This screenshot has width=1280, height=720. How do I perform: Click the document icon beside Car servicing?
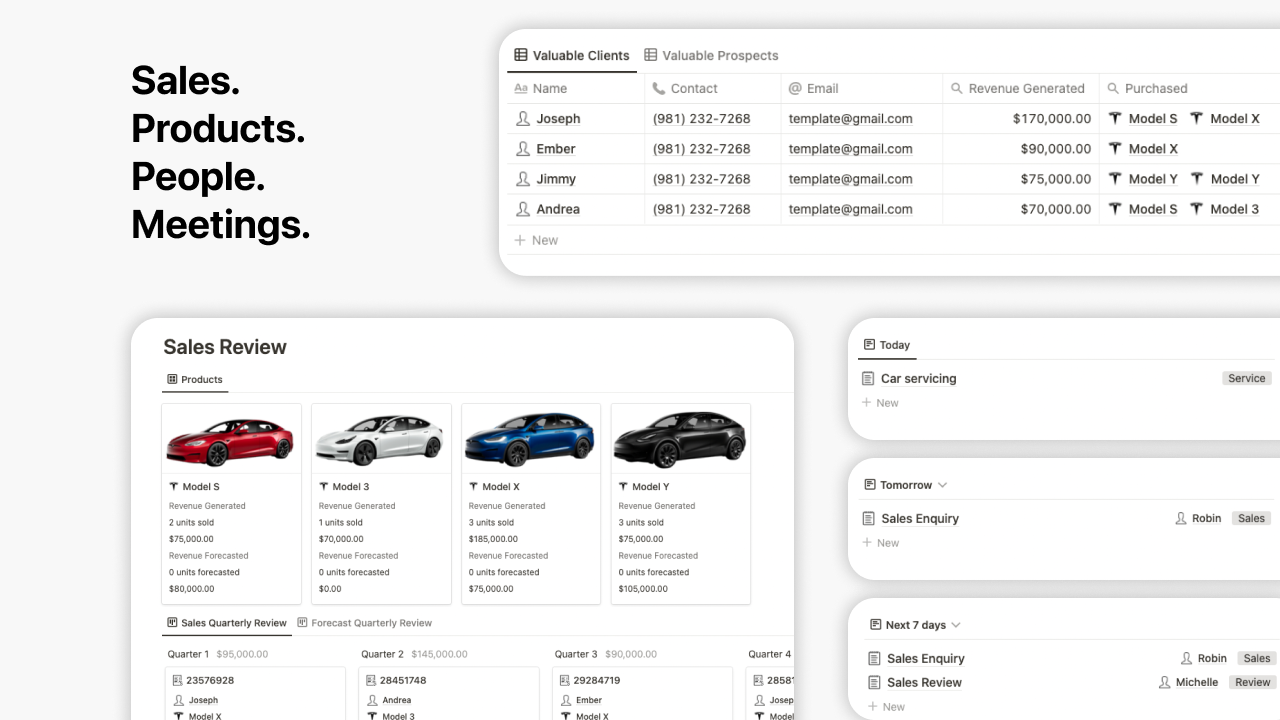[866, 378]
